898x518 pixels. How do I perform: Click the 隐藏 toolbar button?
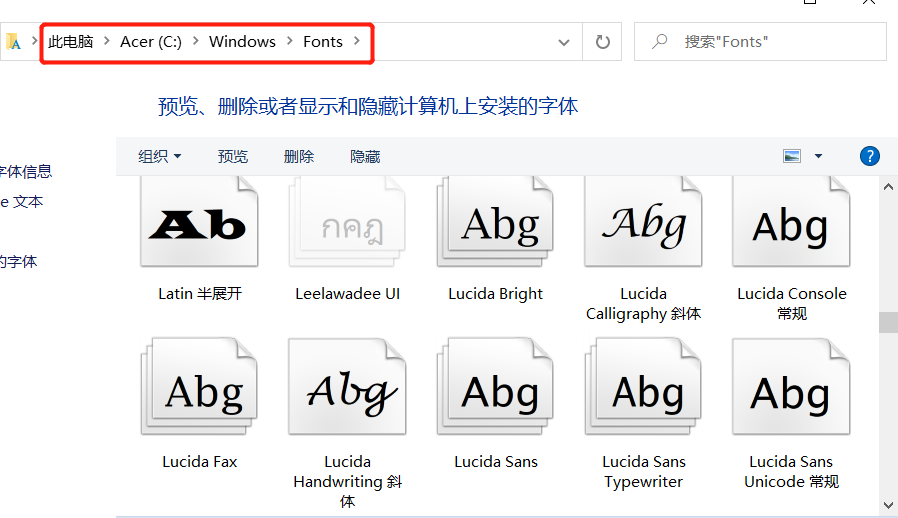pos(365,156)
